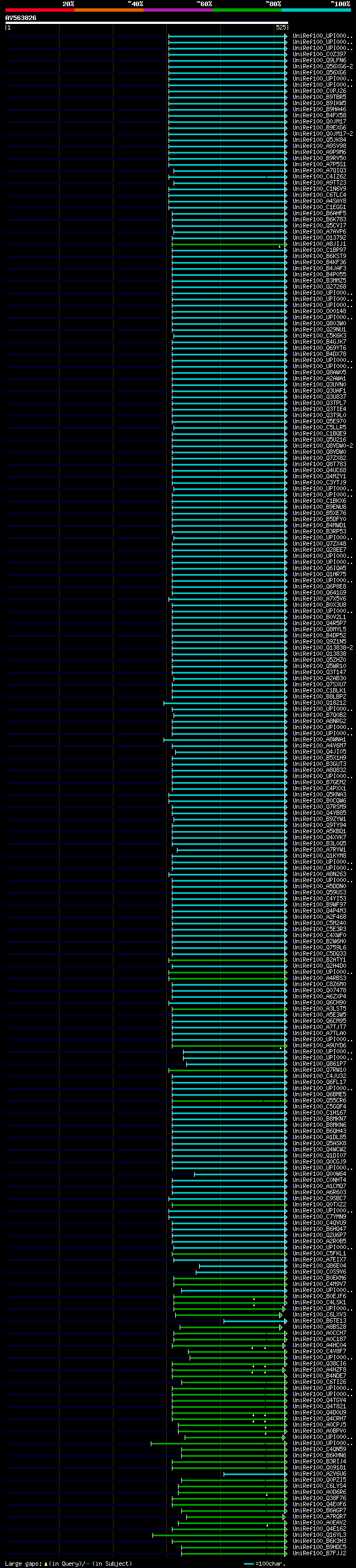Click the red ~20% identity legend segment
Screen dimensions: 356x1568
[x=39, y=11]
